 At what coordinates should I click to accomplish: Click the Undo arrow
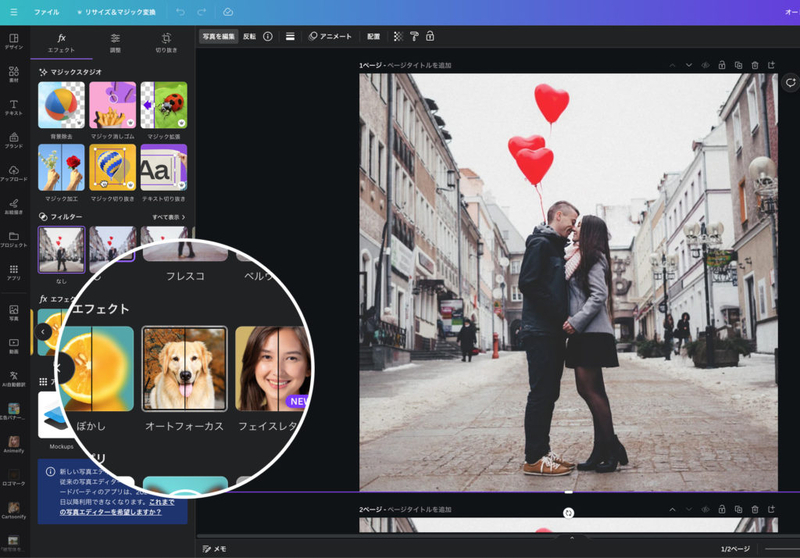tap(180, 12)
